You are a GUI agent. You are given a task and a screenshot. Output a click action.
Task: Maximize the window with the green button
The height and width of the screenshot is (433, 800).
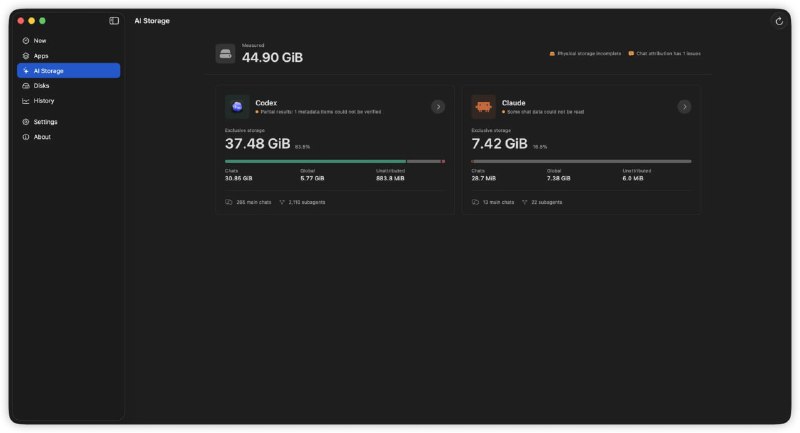click(42, 21)
